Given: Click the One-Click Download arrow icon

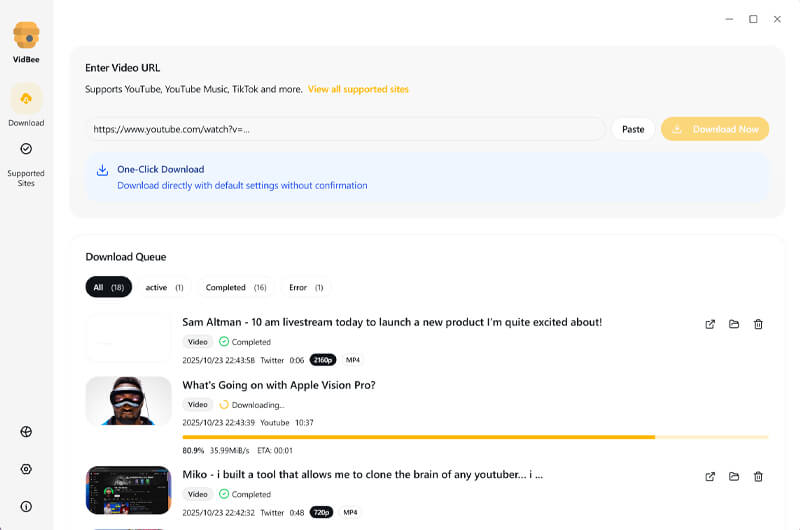Looking at the screenshot, I should coord(103,170).
